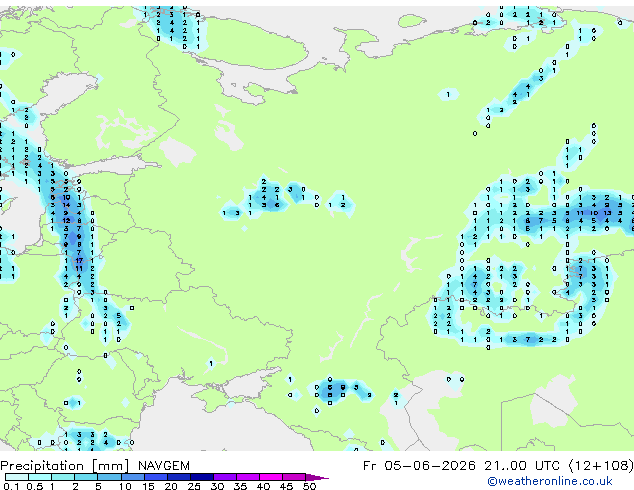Click the 'Fr 05-06-2026' date text
The image size is (634, 490).
(x=419, y=465)
